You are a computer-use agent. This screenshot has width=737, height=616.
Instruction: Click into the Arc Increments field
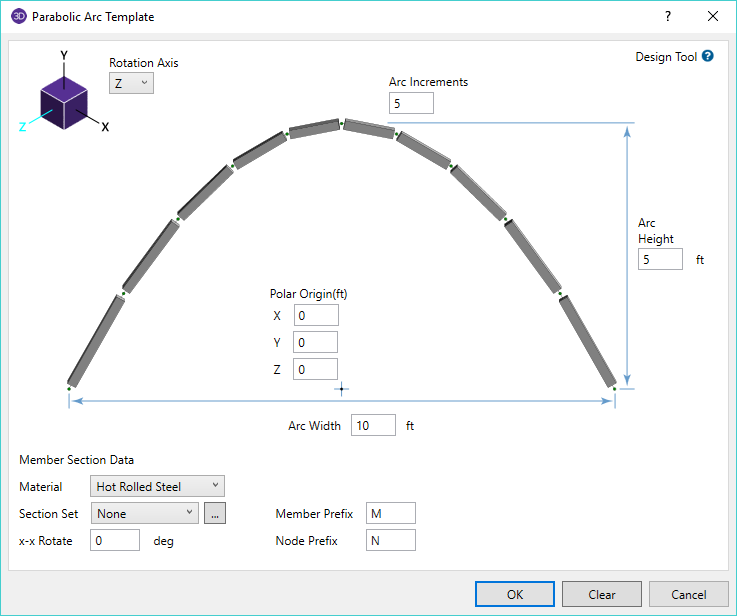pos(411,103)
